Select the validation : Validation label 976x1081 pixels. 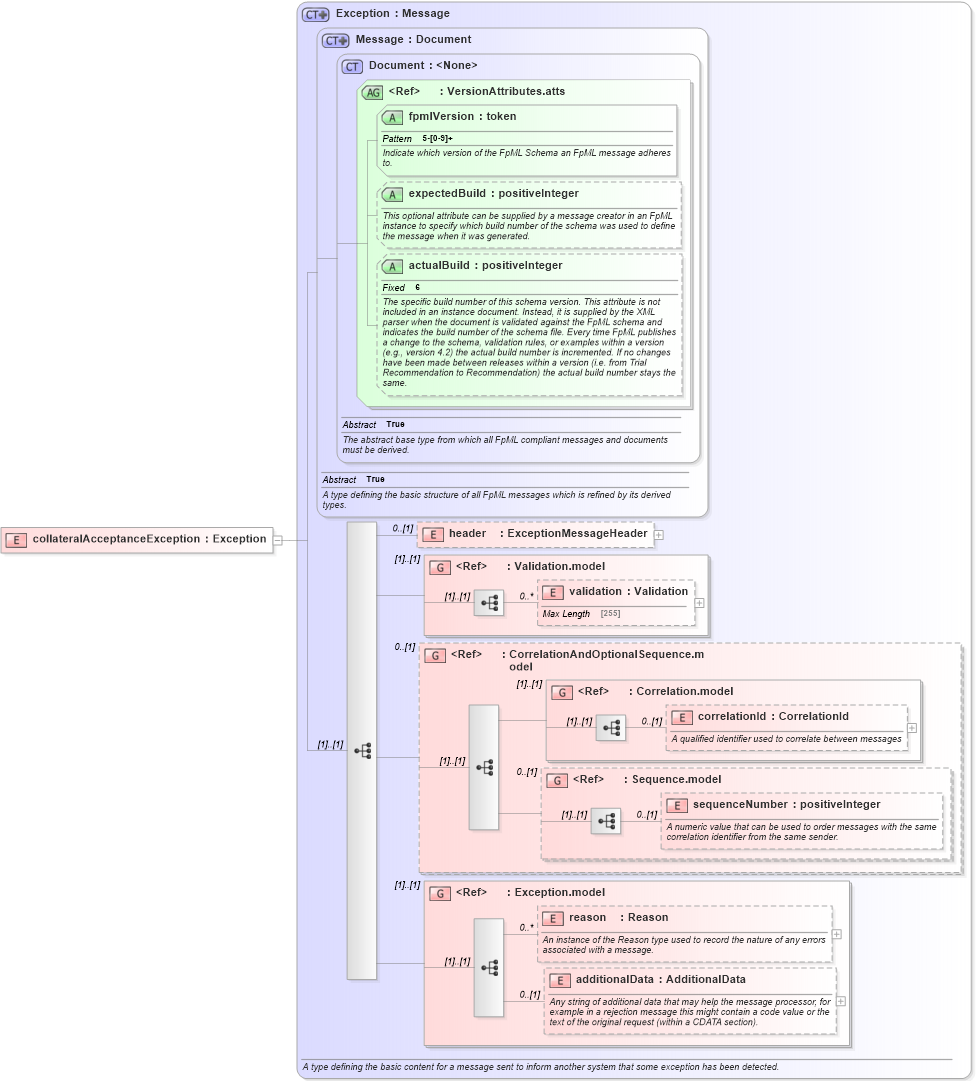(629, 592)
